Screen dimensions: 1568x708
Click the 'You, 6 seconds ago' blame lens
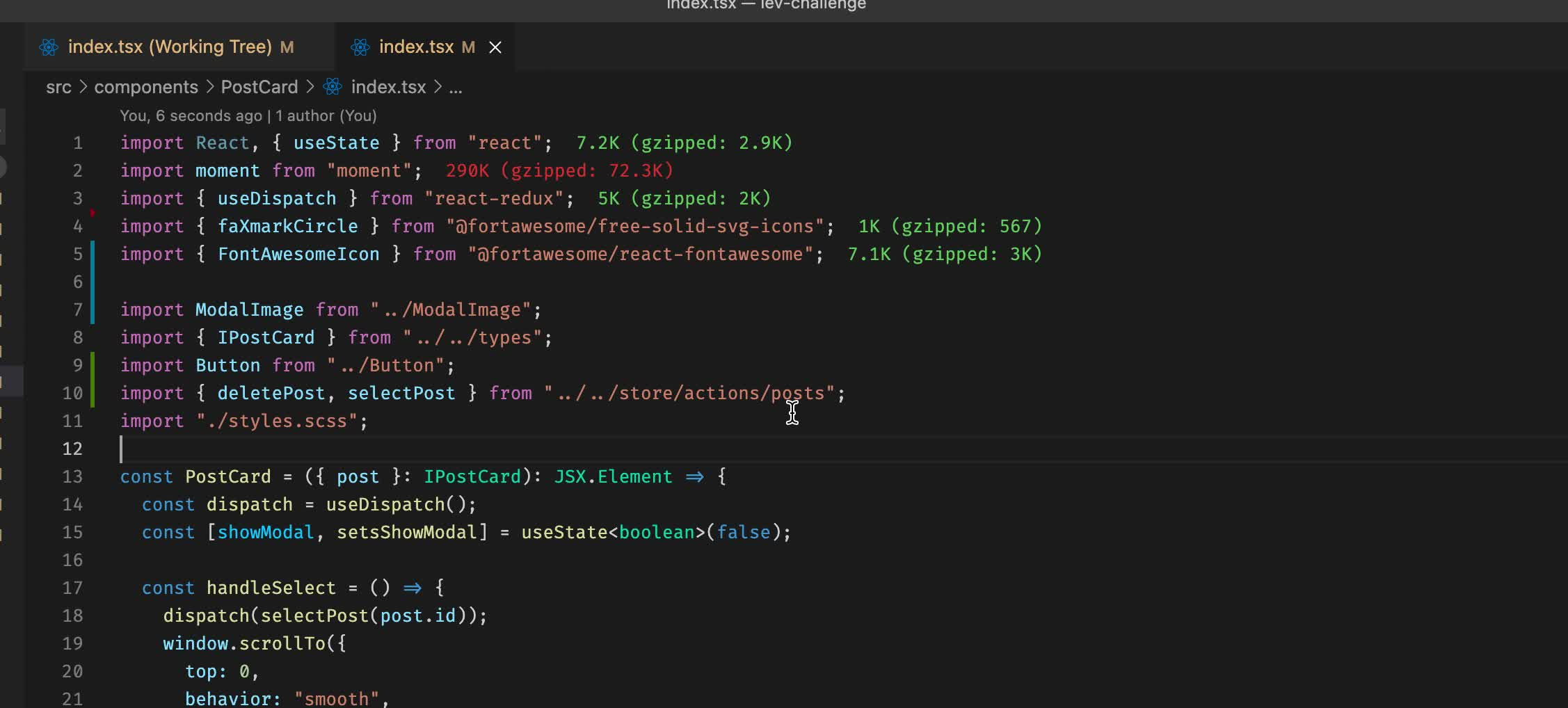(191, 115)
